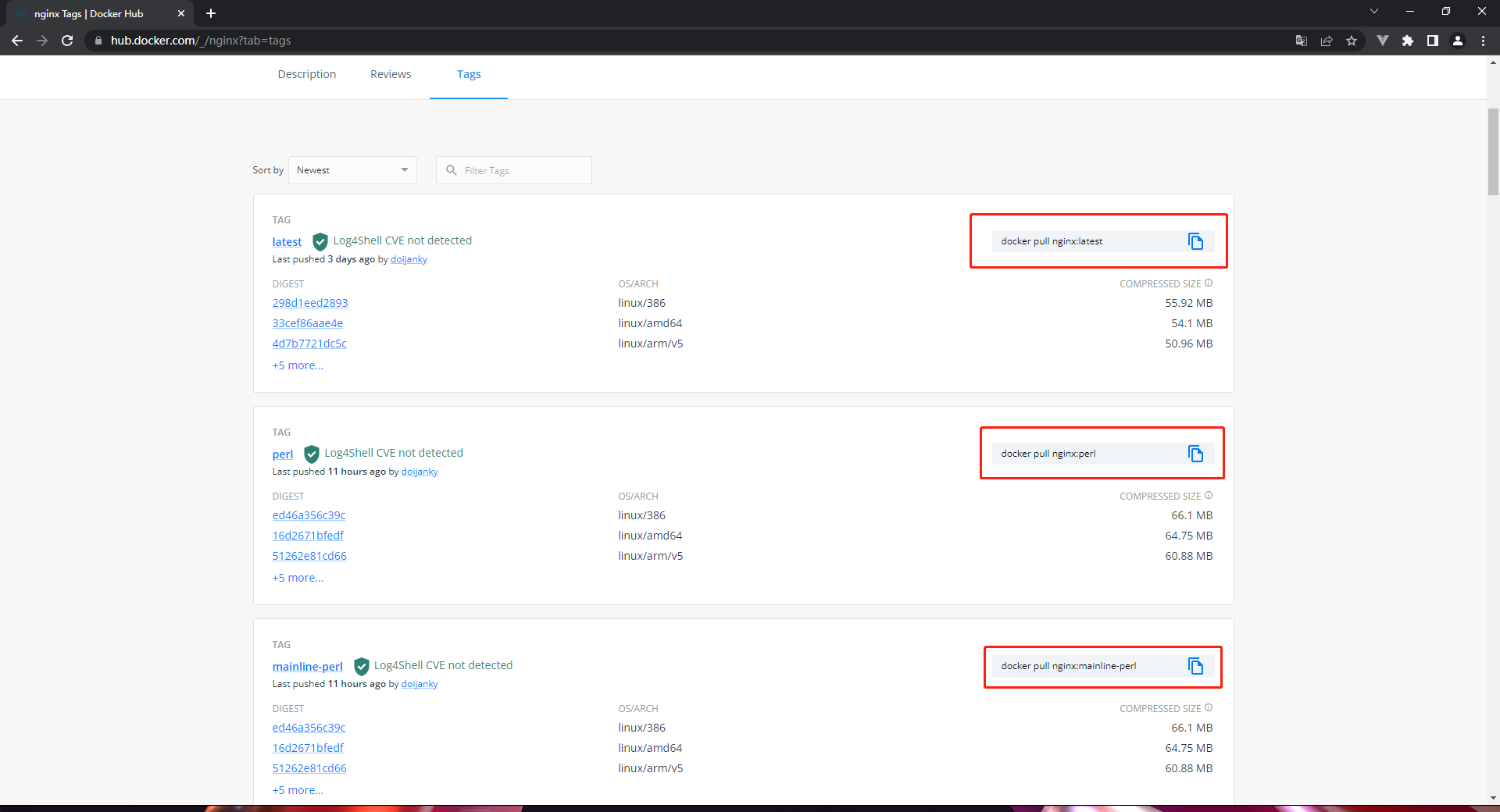Screen dimensions: 1500x812
Task: Click the Filter Tags search field
Action: (x=514, y=170)
